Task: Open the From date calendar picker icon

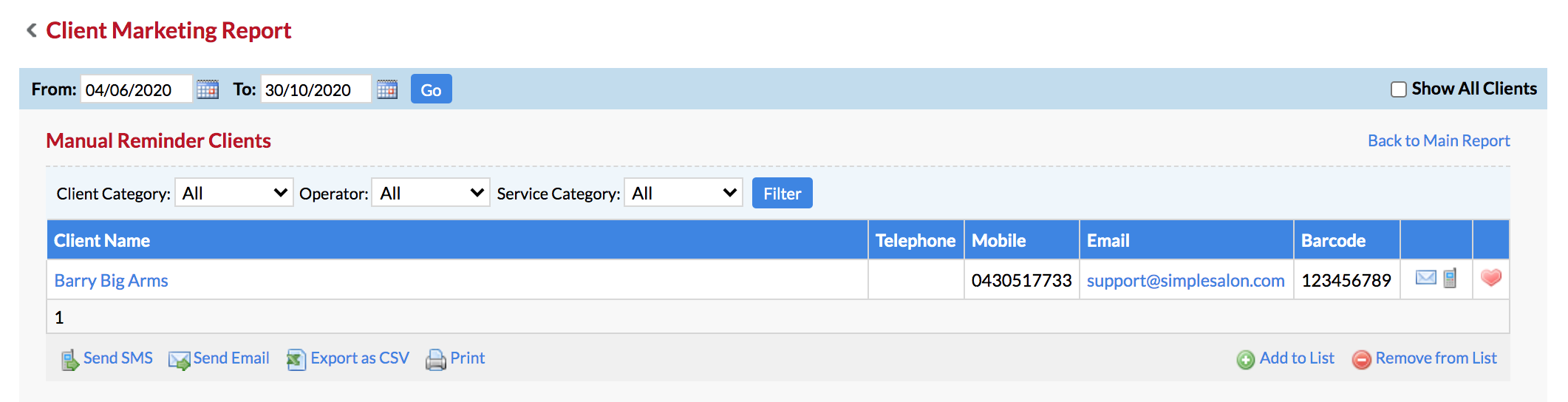Action: click(x=208, y=89)
